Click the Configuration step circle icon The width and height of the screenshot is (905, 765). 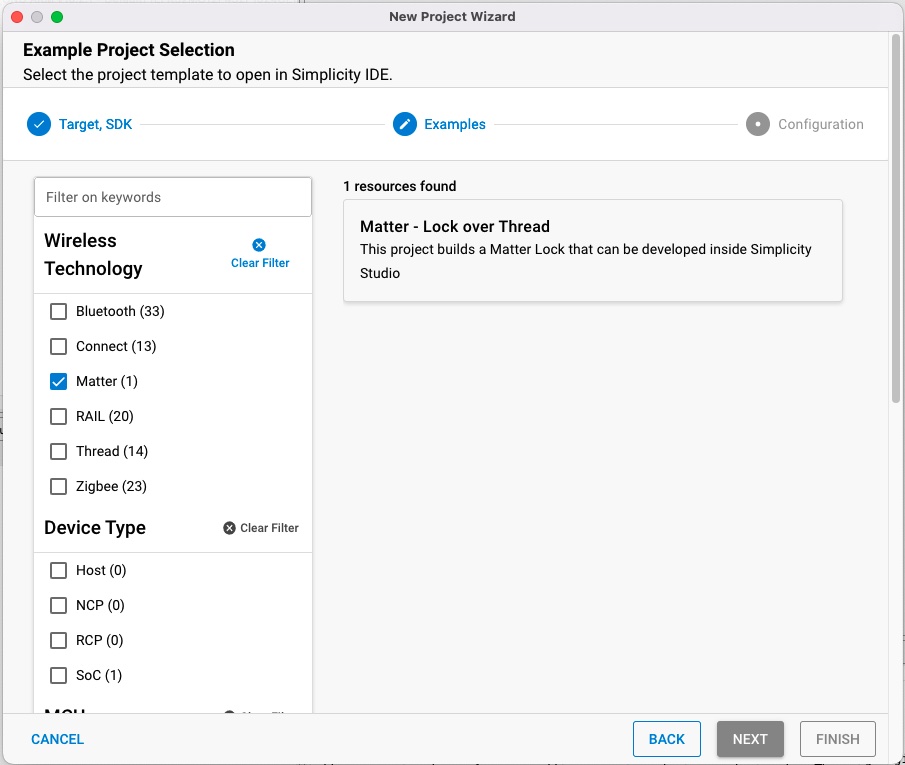(x=757, y=124)
